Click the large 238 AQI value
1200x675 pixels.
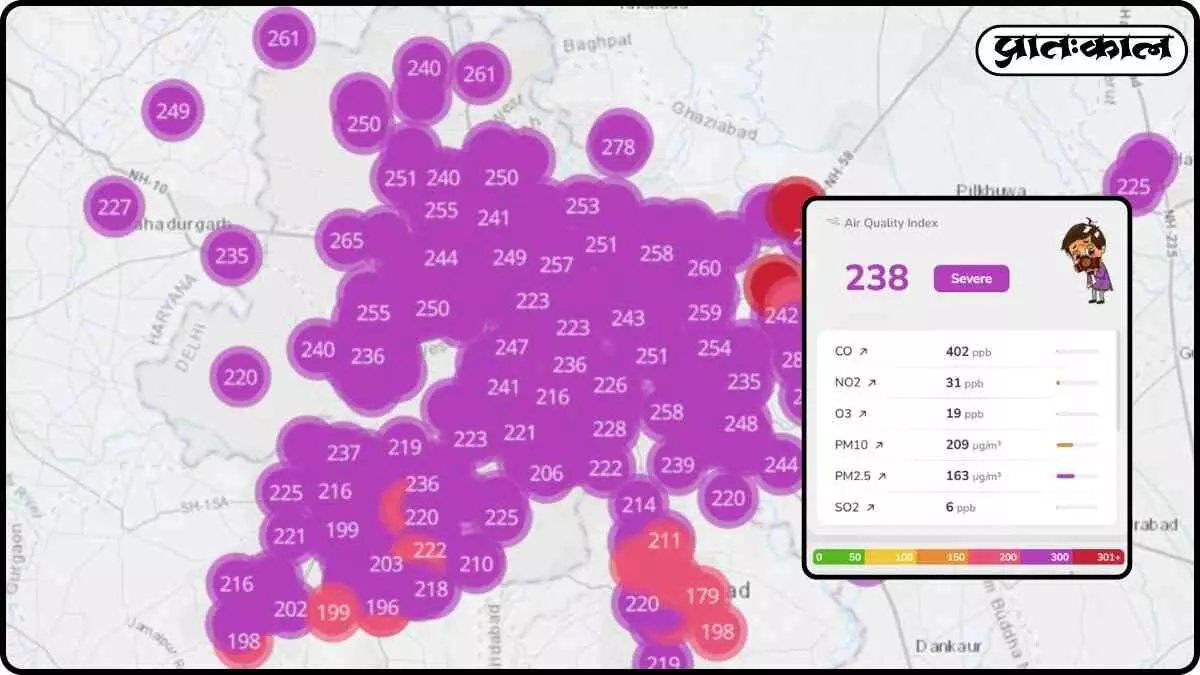click(x=877, y=278)
